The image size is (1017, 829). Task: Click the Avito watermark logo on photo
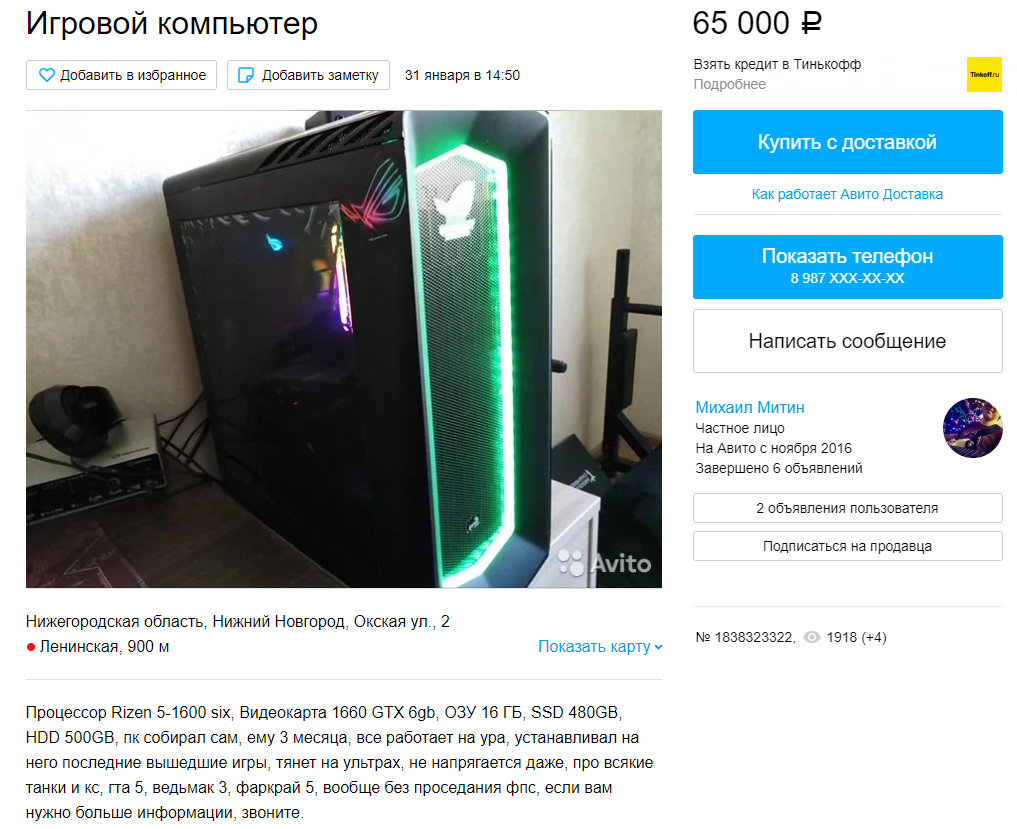coord(604,563)
